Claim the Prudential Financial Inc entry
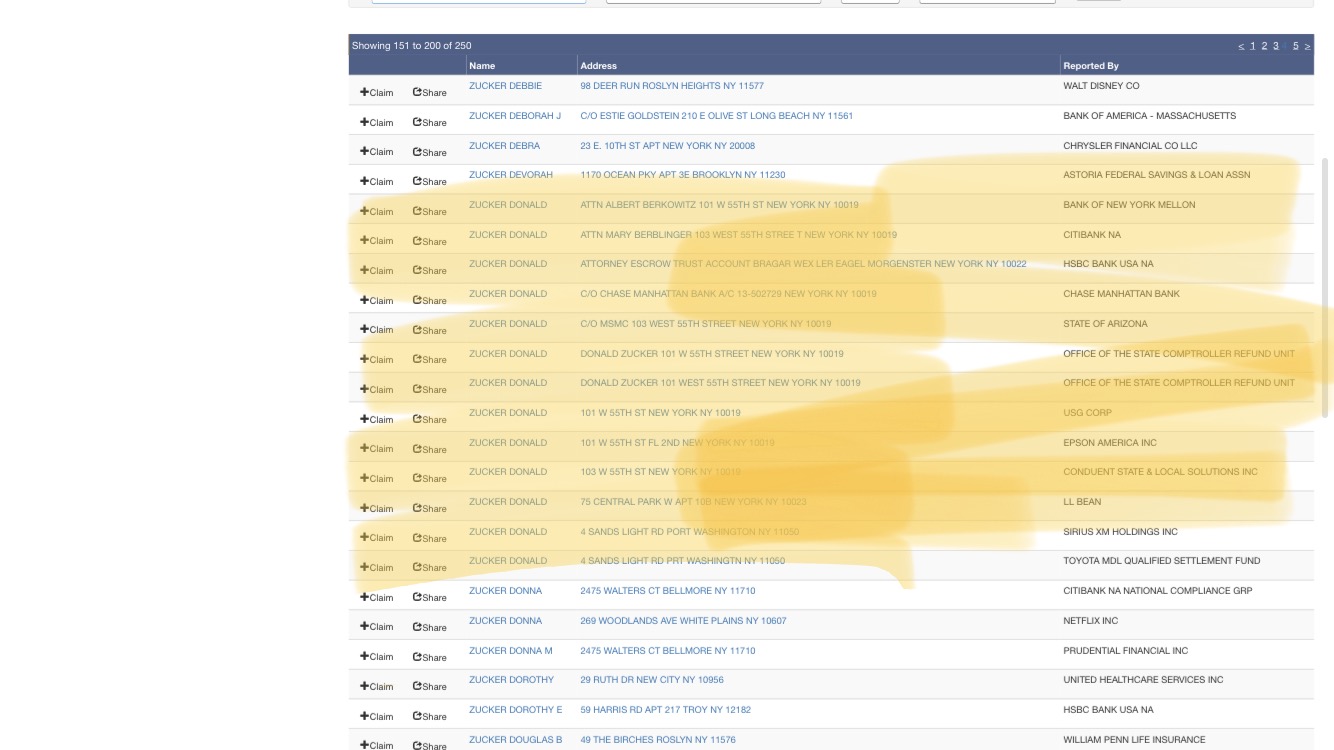 click(x=377, y=656)
